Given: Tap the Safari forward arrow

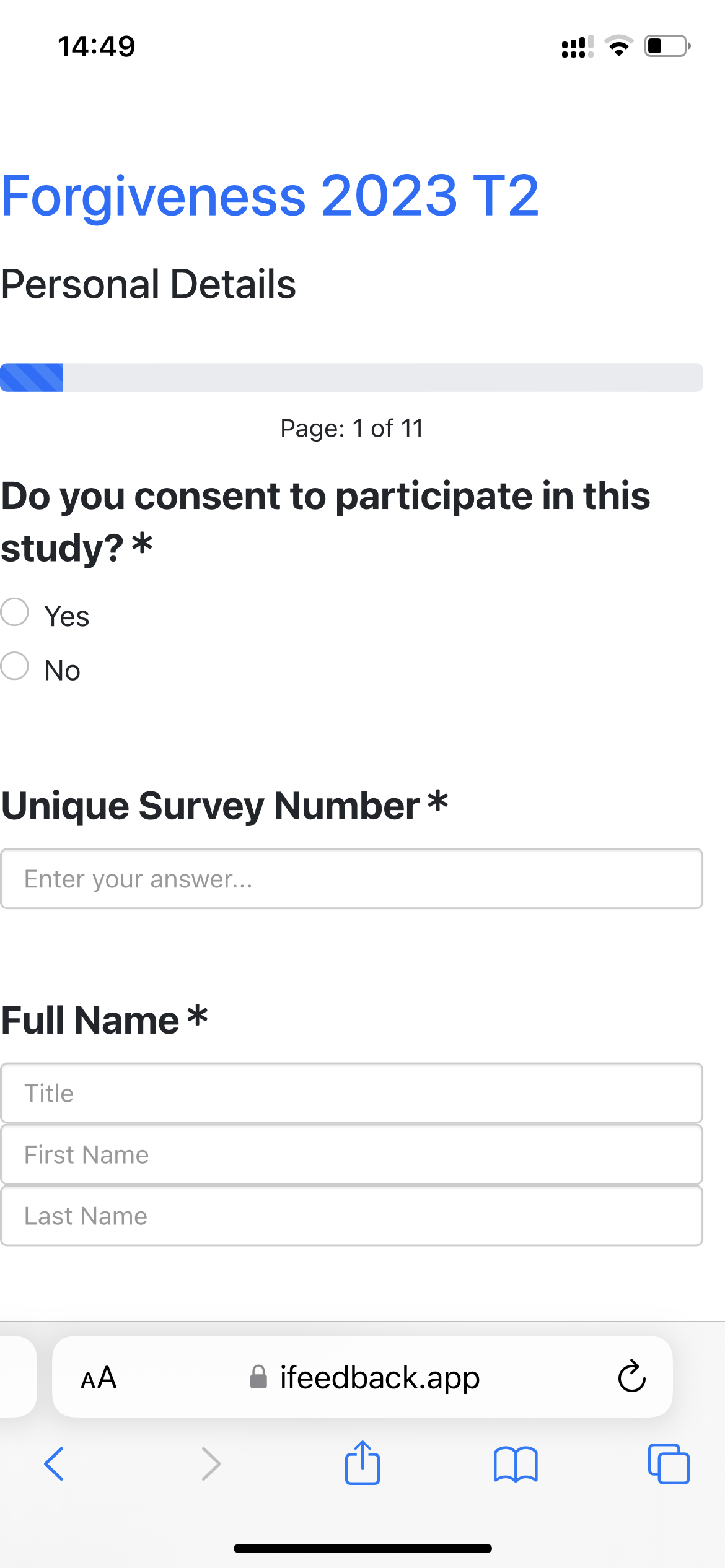Looking at the screenshot, I should point(211,1464).
